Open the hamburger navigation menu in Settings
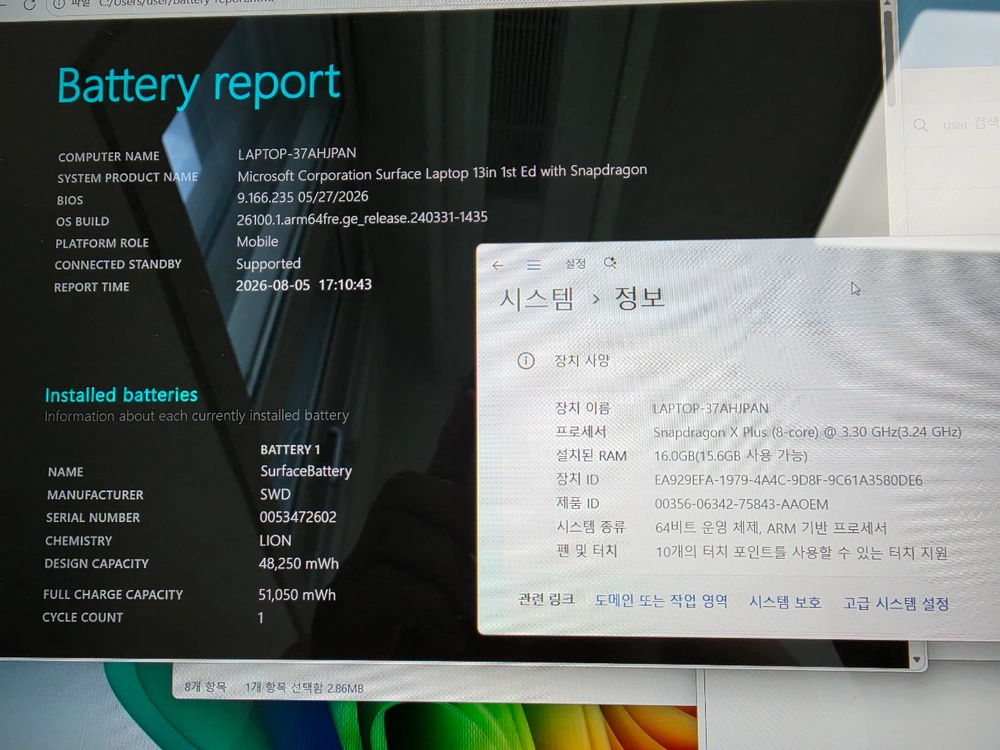This screenshot has height=750, width=1000. (x=534, y=265)
